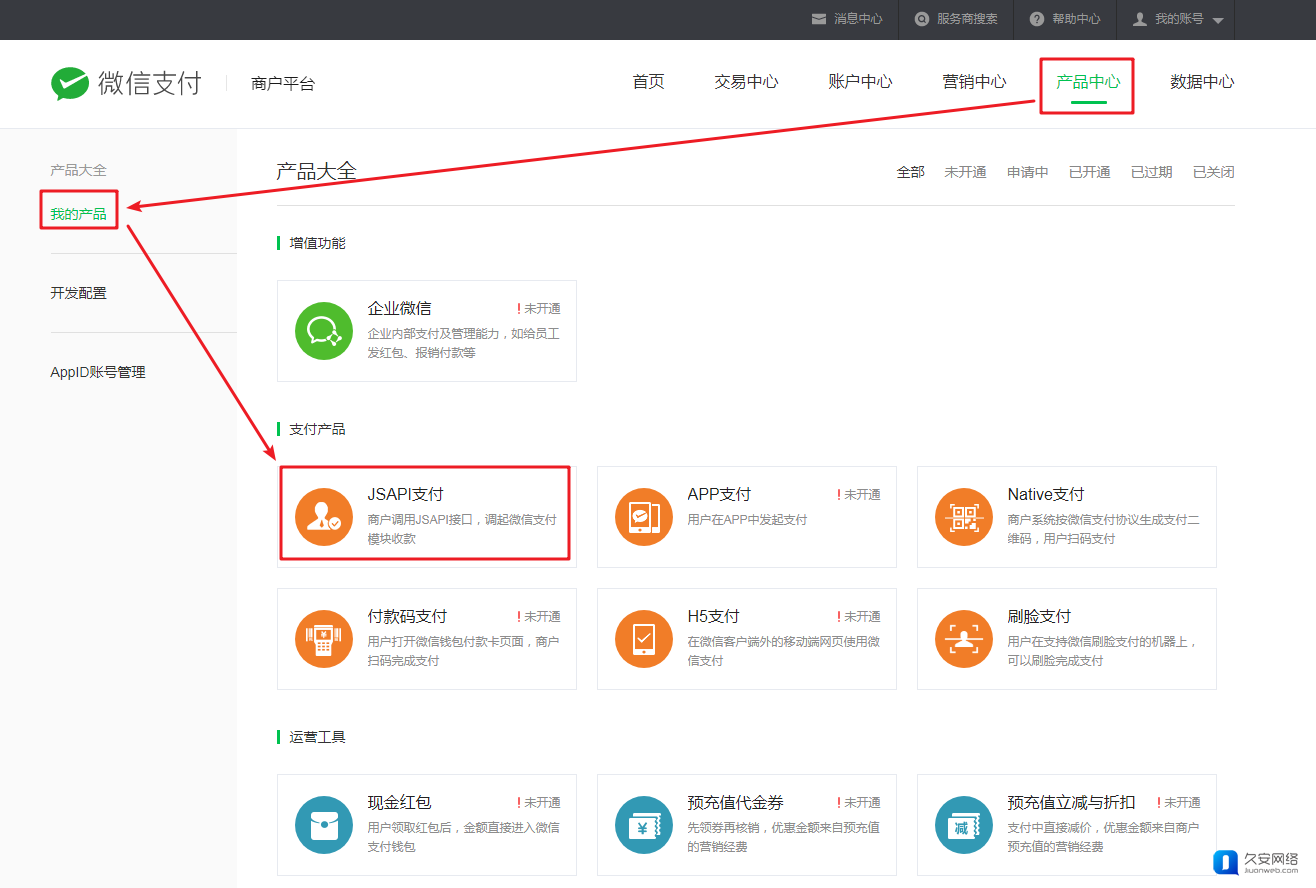Image resolution: width=1316 pixels, height=888 pixels.
Task: Click the 刷脸支付 product title
Action: coord(1040,616)
